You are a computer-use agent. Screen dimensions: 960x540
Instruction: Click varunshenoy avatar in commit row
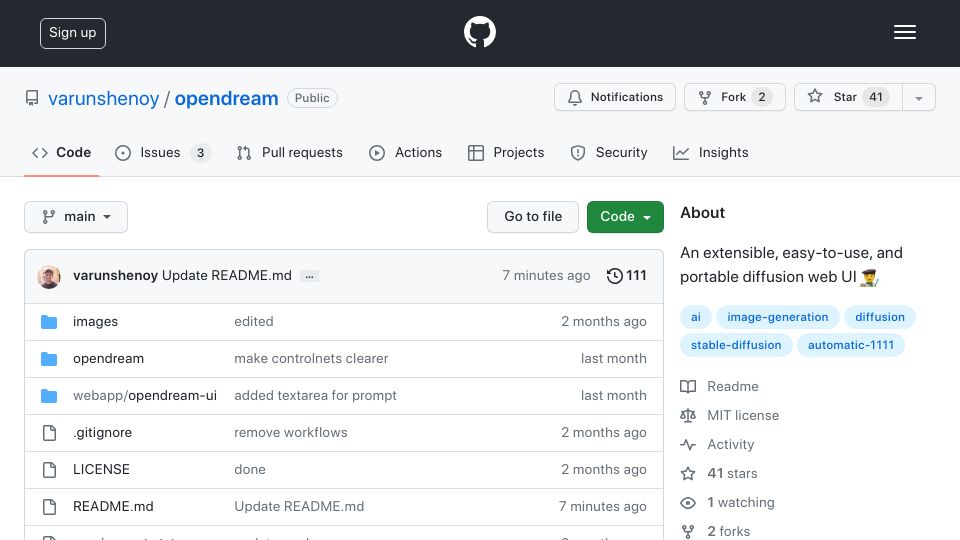[x=49, y=277]
